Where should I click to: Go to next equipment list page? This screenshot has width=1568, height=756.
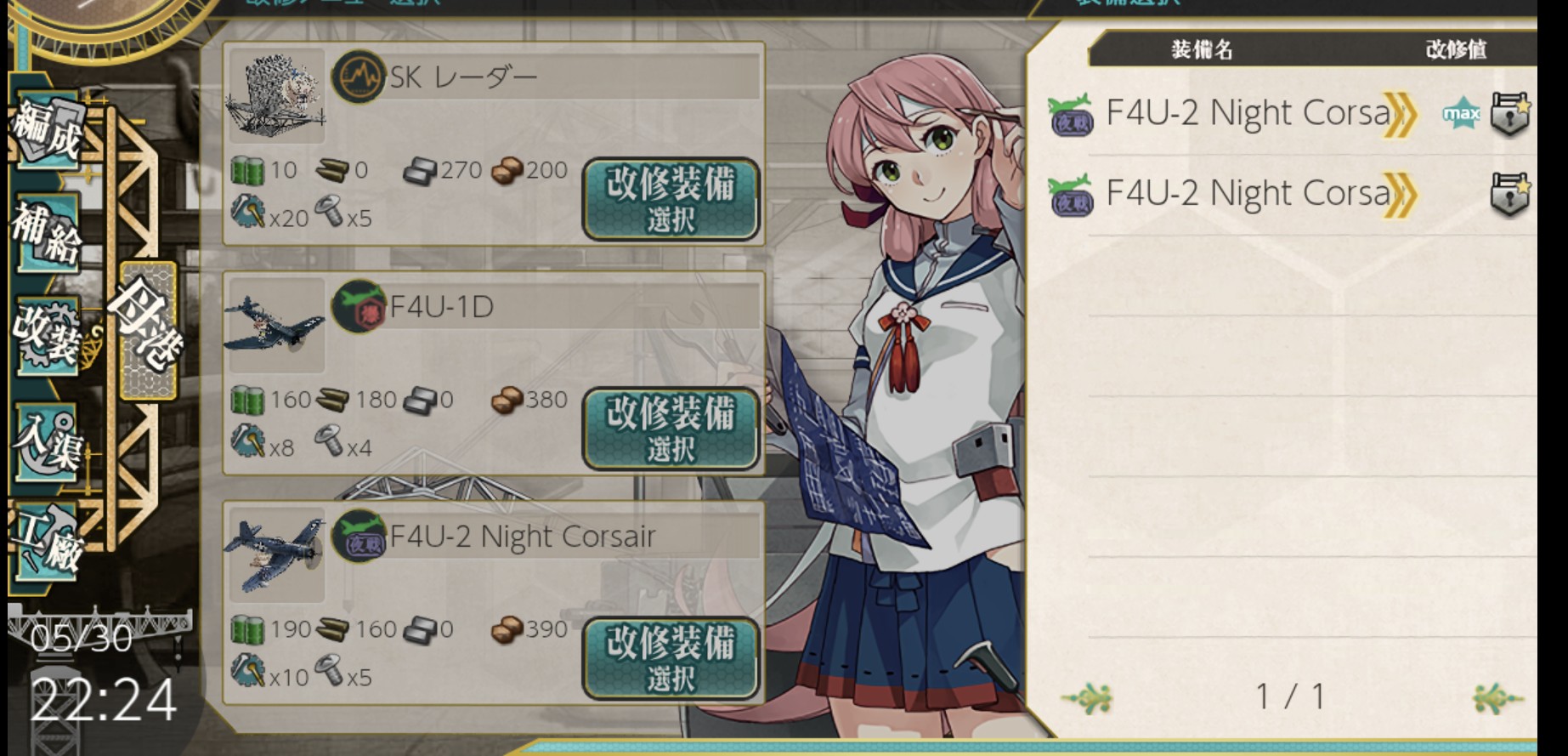1497,698
